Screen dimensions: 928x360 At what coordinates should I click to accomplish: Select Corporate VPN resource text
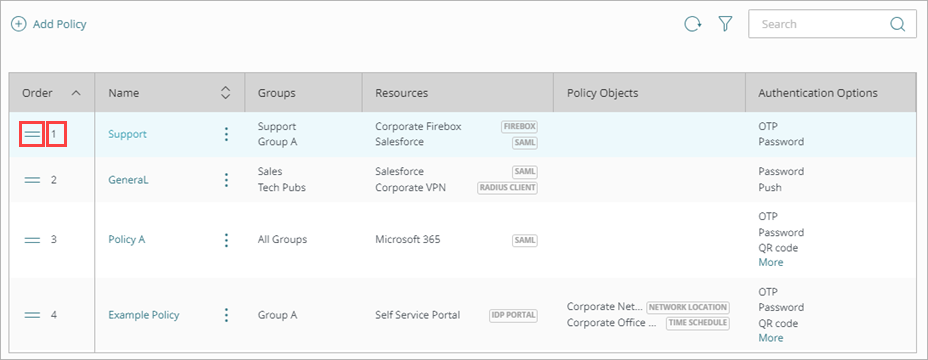pyautogui.click(x=411, y=188)
